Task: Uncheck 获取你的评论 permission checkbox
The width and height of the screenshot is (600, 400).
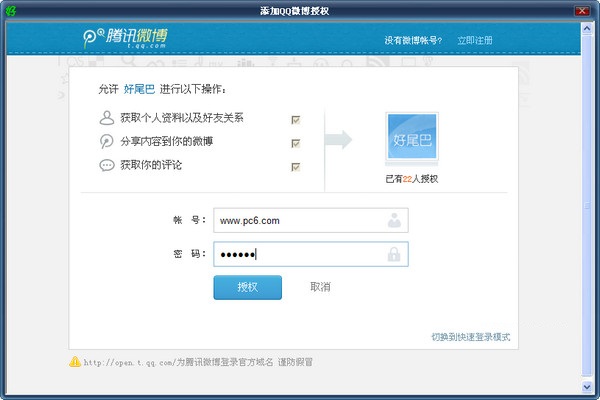Action: [295, 167]
